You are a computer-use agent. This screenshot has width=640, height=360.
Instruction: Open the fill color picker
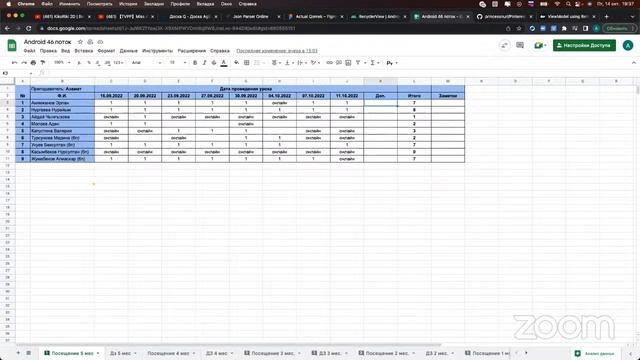237,63
